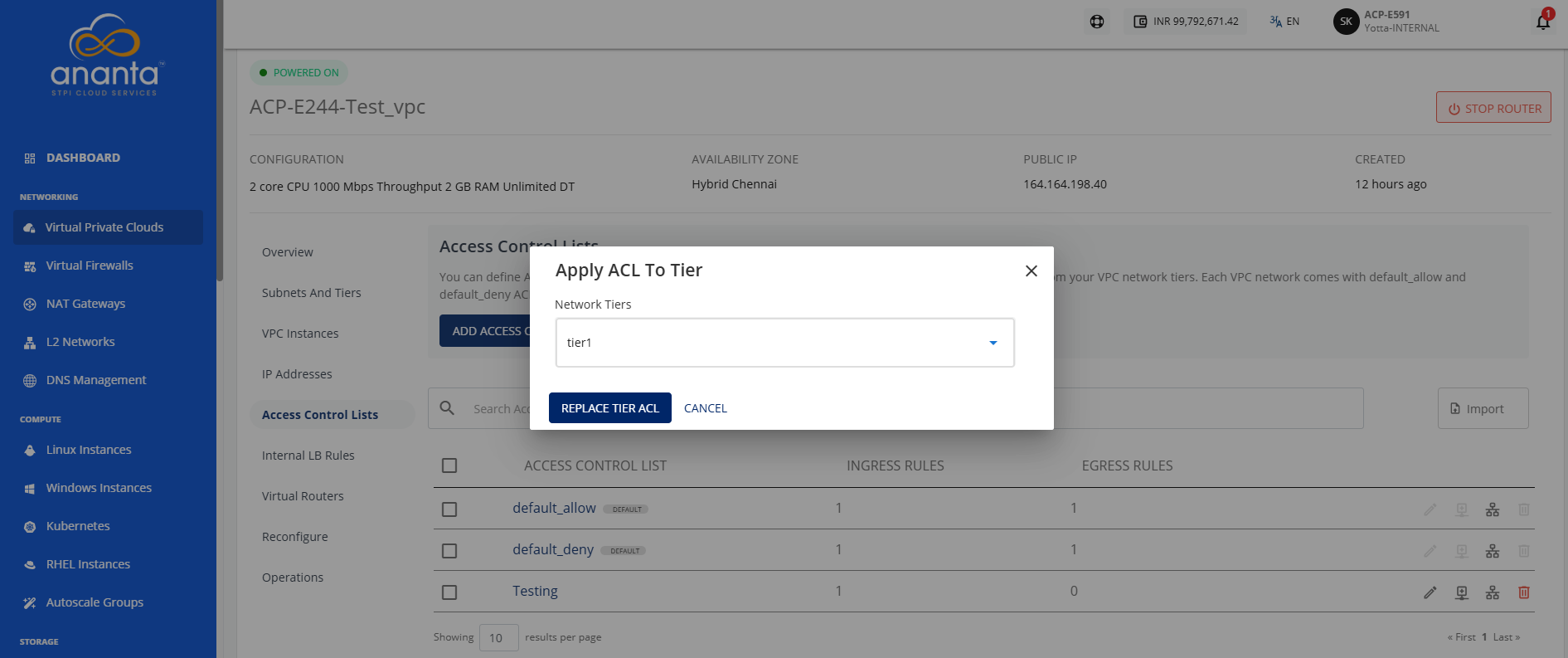Viewport: 1568px width, 658px height.
Task: Open Internal LB Rules tab
Action: point(308,456)
